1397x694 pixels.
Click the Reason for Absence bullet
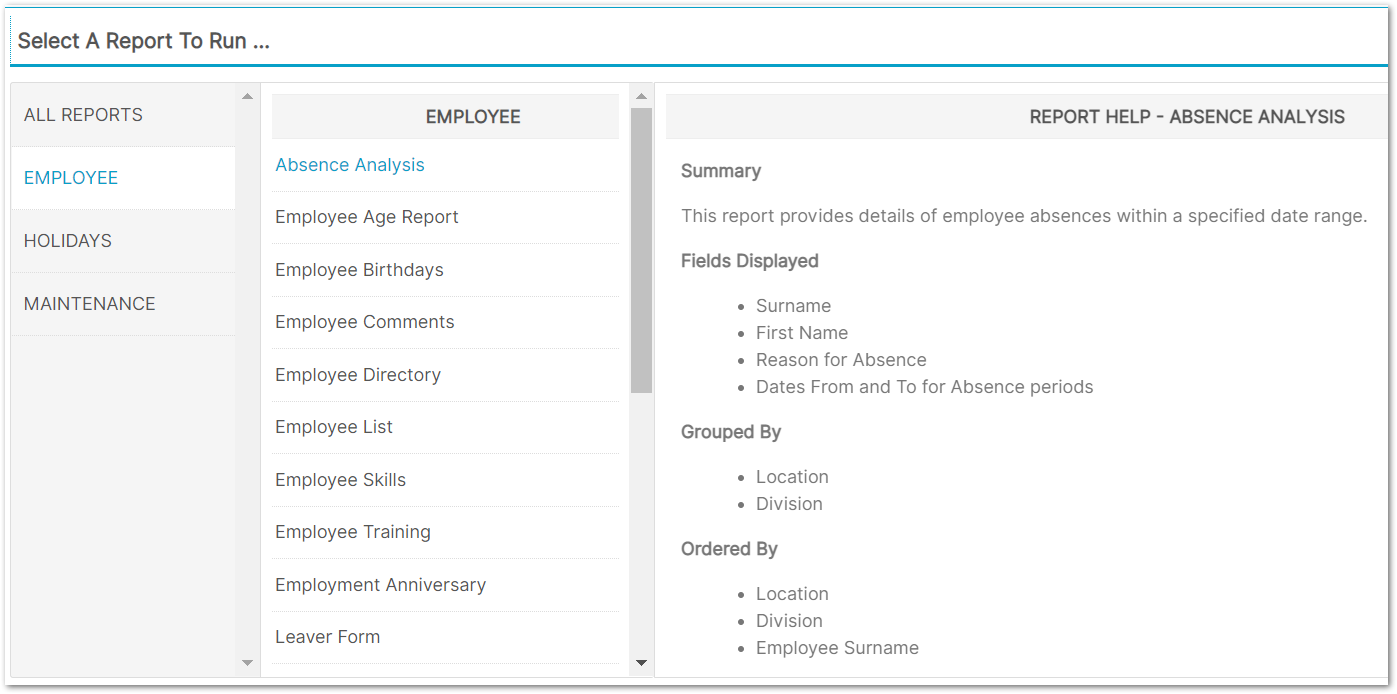coord(841,360)
